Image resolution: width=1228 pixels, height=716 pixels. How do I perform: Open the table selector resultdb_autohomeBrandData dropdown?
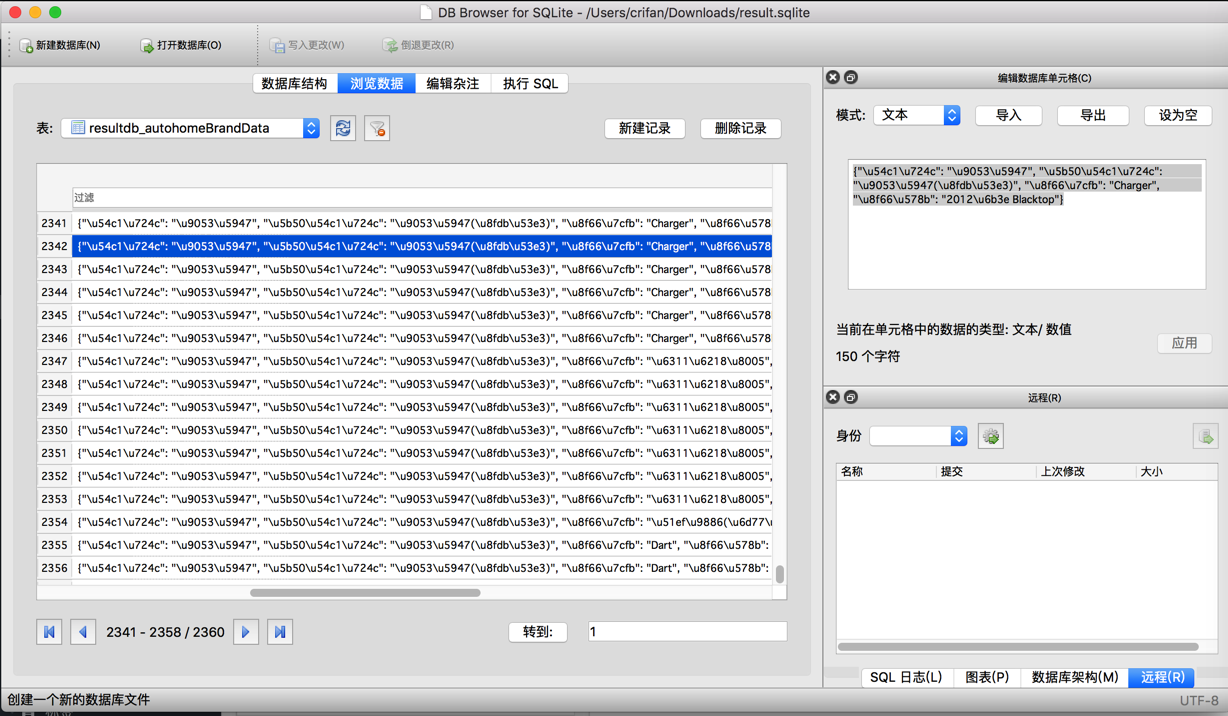190,128
